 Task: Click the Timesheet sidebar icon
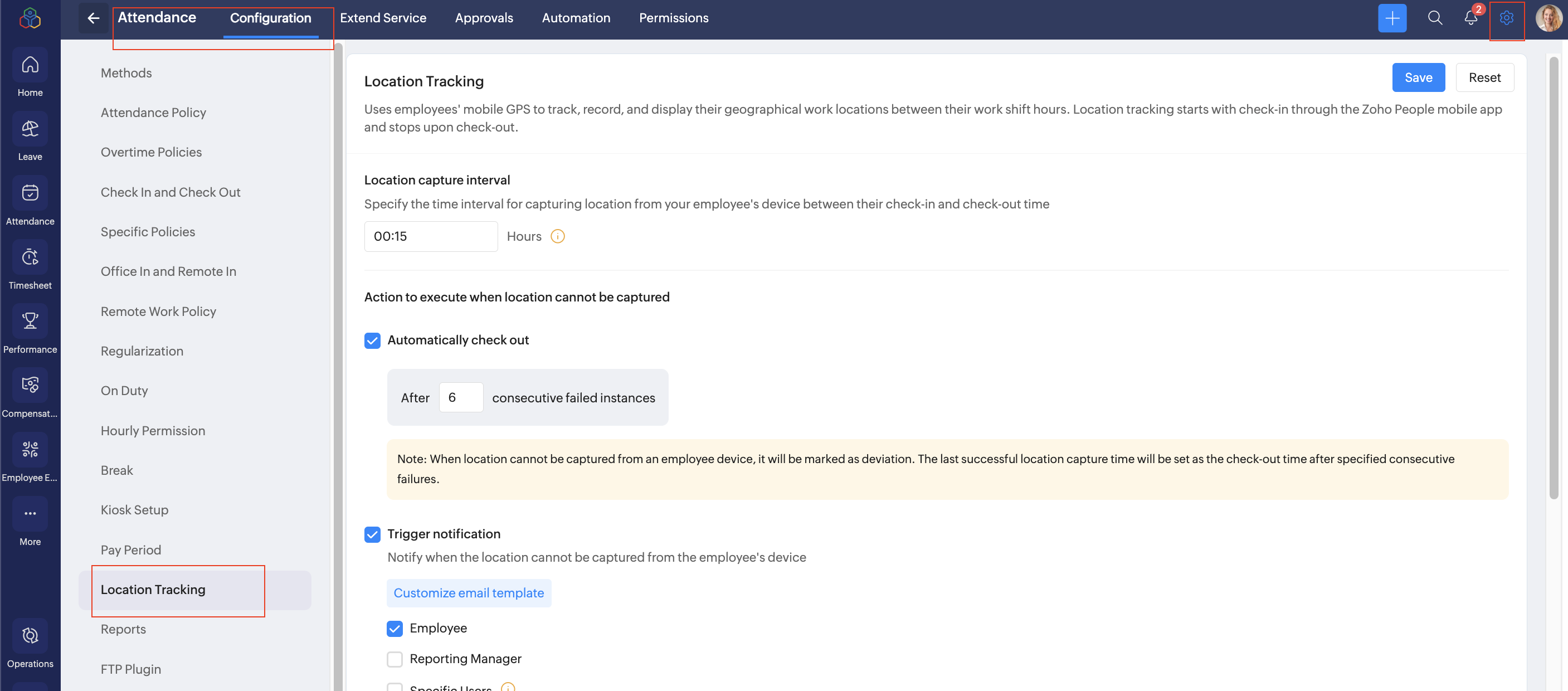pos(30,257)
